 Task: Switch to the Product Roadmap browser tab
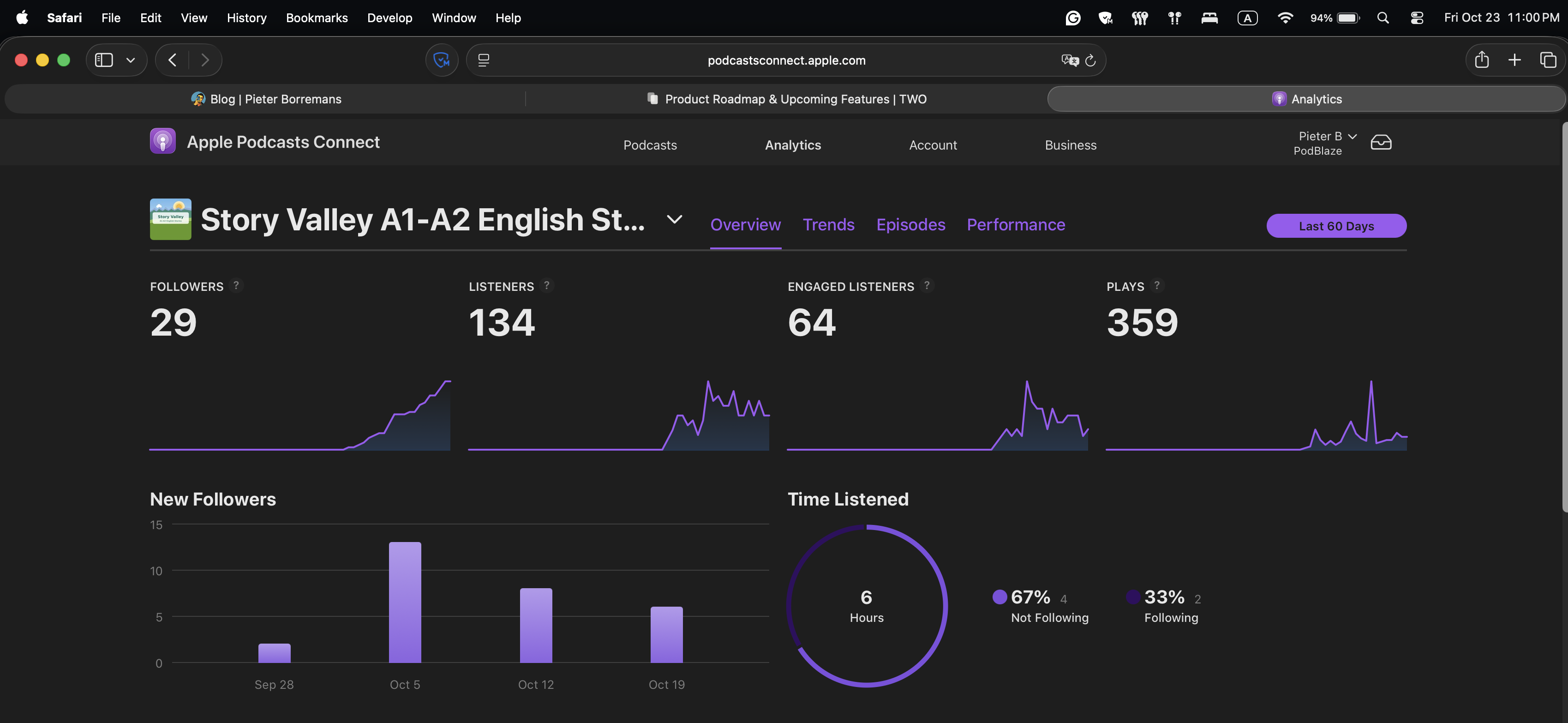[x=786, y=99]
